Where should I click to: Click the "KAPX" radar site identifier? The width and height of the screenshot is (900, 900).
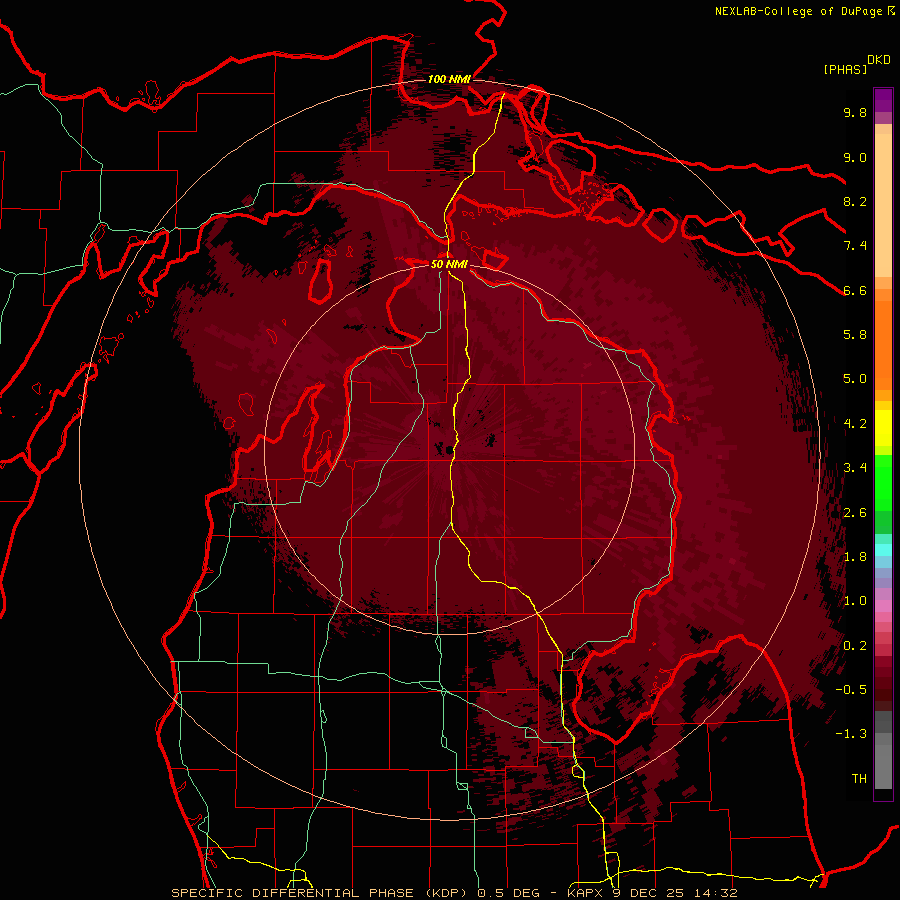pos(583,893)
